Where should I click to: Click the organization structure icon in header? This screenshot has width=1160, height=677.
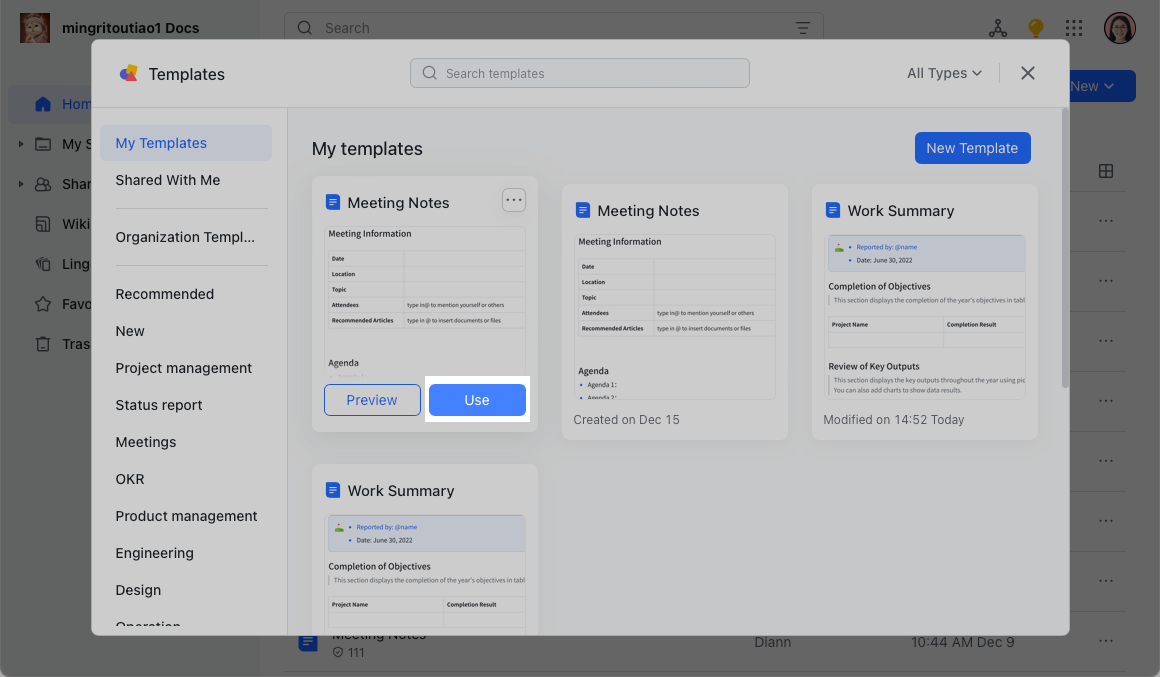(x=997, y=28)
